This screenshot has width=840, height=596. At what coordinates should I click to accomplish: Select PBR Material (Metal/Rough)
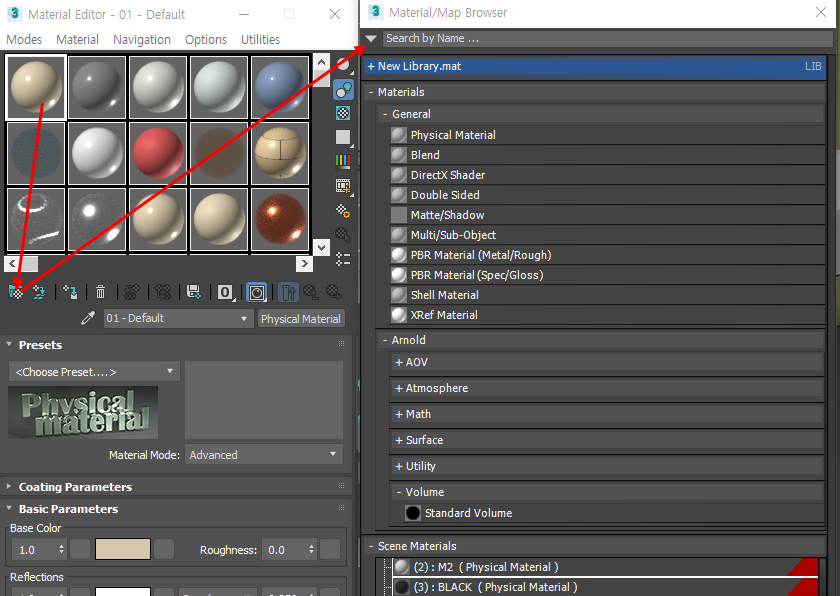607,255
